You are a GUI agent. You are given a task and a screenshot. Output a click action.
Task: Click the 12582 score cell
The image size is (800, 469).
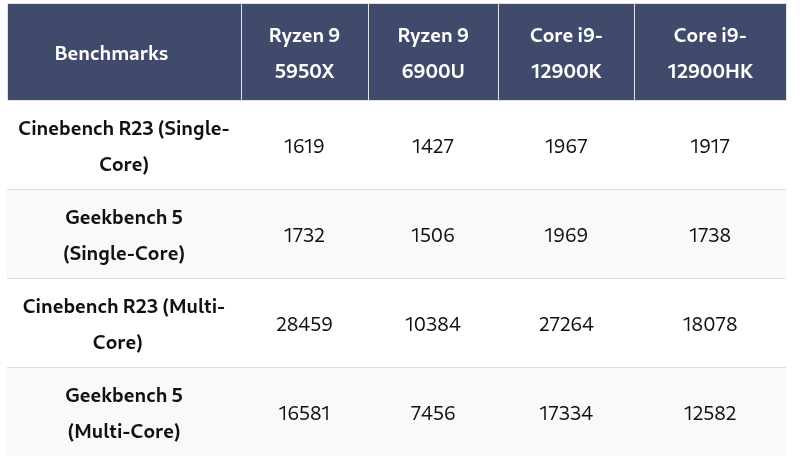point(710,413)
